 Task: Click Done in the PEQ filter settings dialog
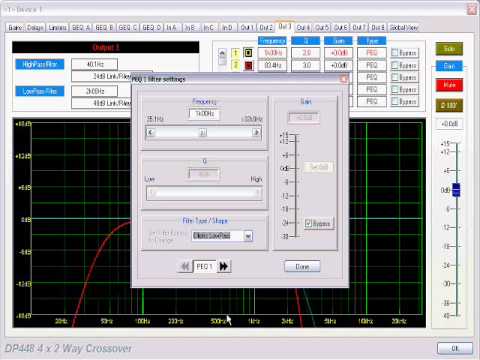[x=302, y=266]
